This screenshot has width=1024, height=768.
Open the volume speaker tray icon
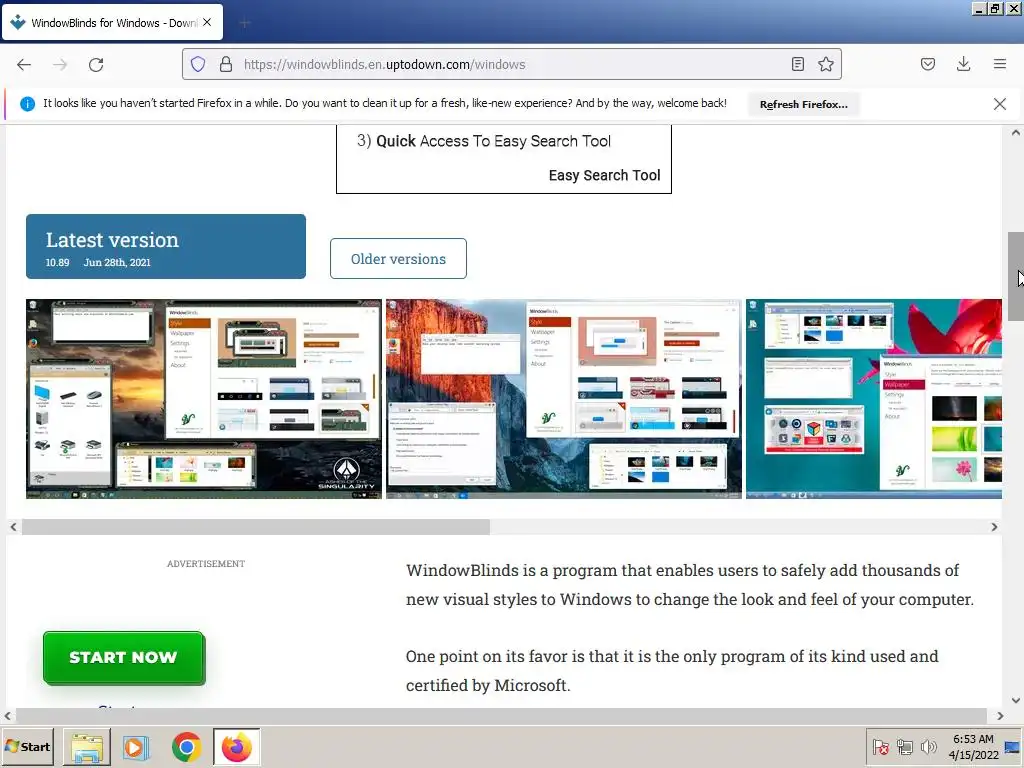coord(928,747)
